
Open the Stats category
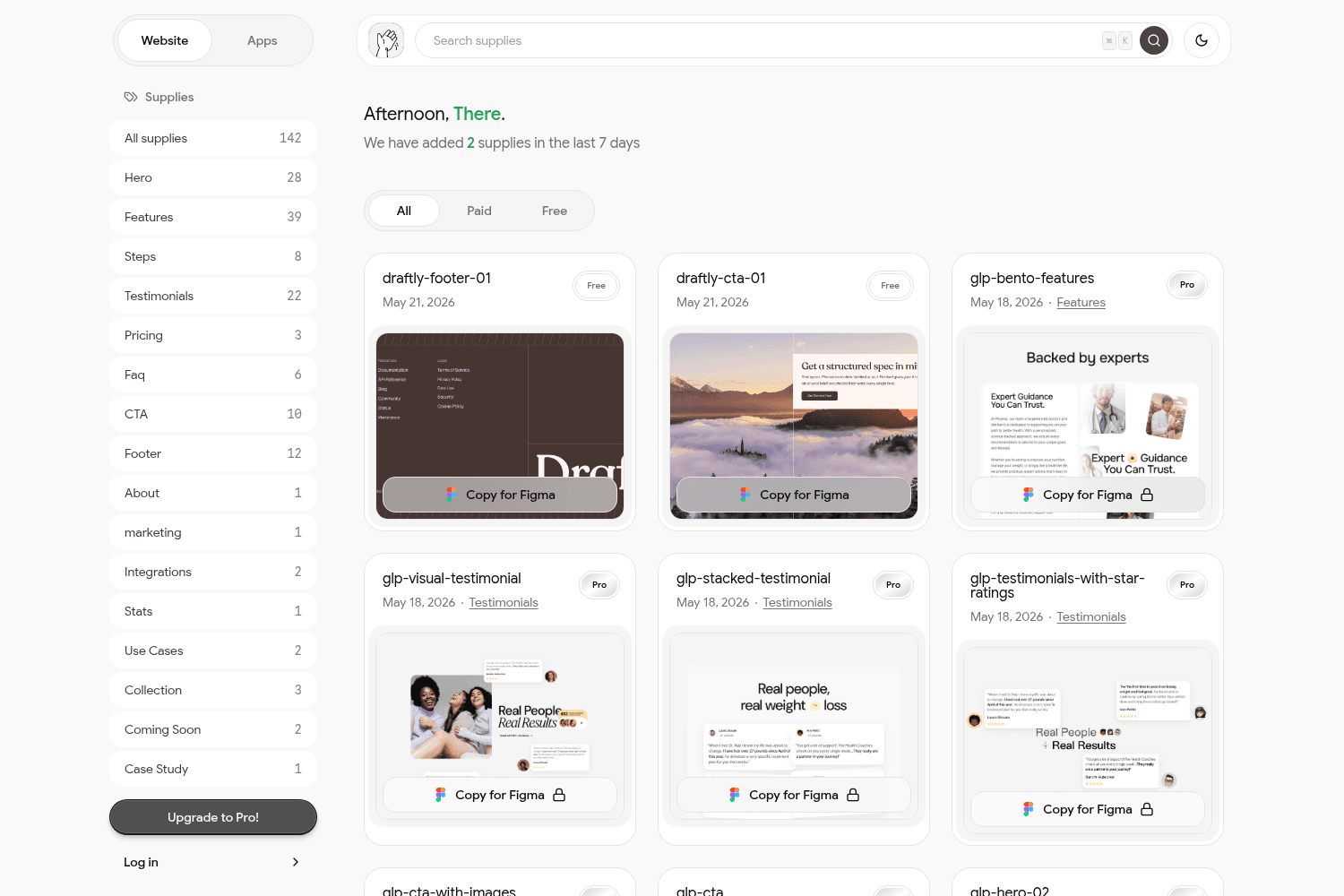pyautogui.click(x=213, y=611)
